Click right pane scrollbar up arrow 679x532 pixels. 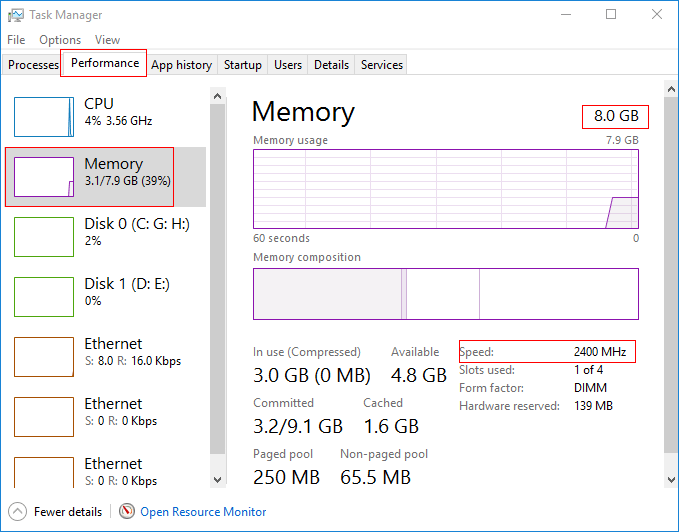671,89
